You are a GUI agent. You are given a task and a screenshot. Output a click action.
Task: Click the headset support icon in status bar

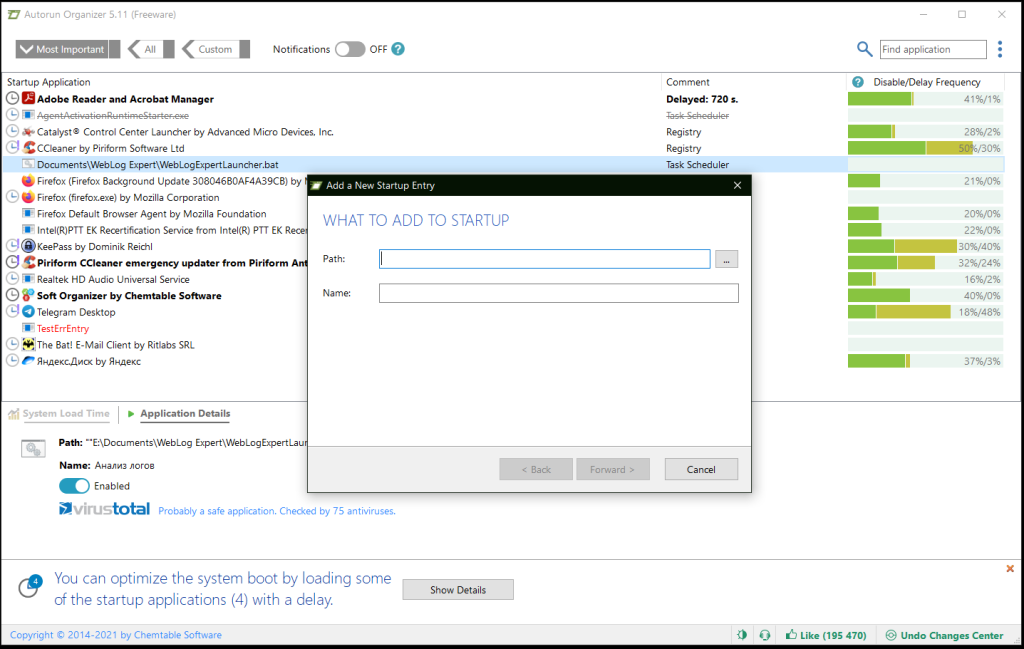pos(765,635)
